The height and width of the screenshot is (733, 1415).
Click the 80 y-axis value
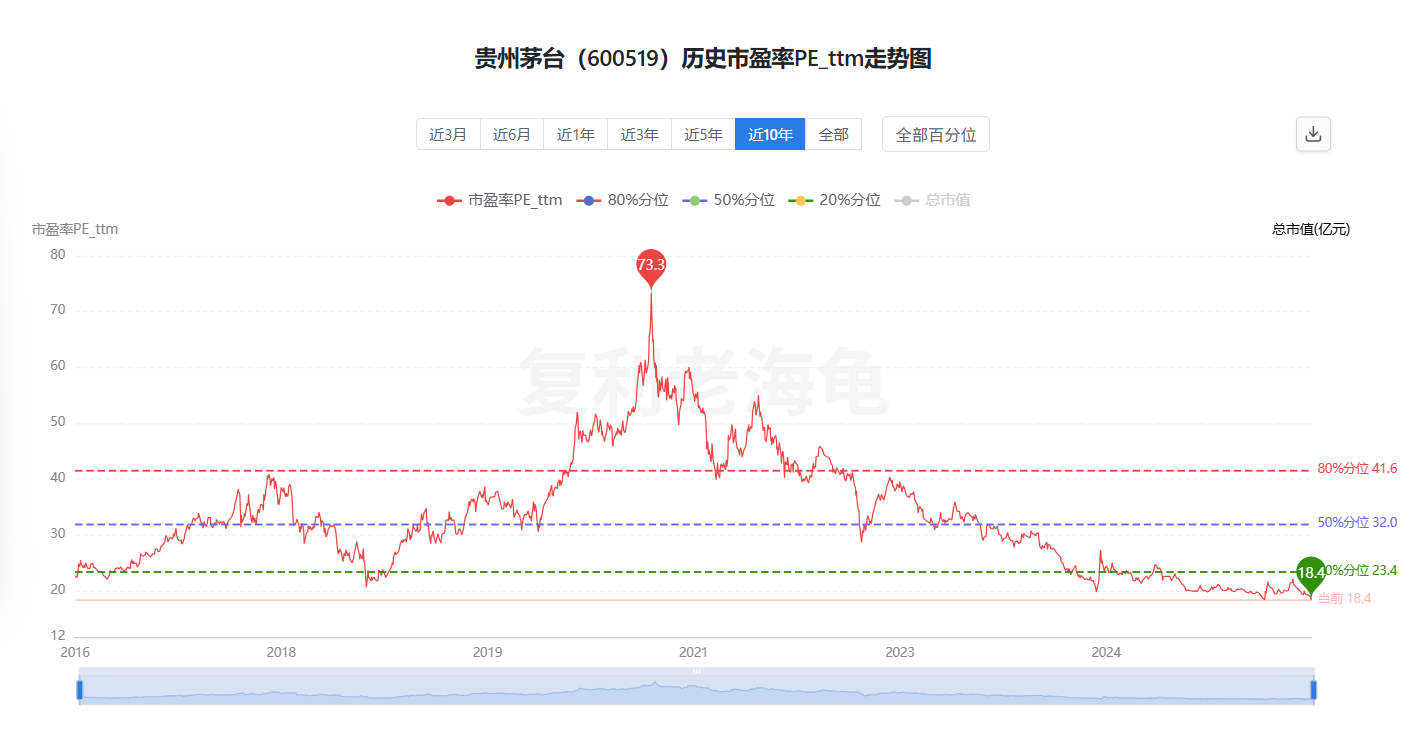pos(57,254)
